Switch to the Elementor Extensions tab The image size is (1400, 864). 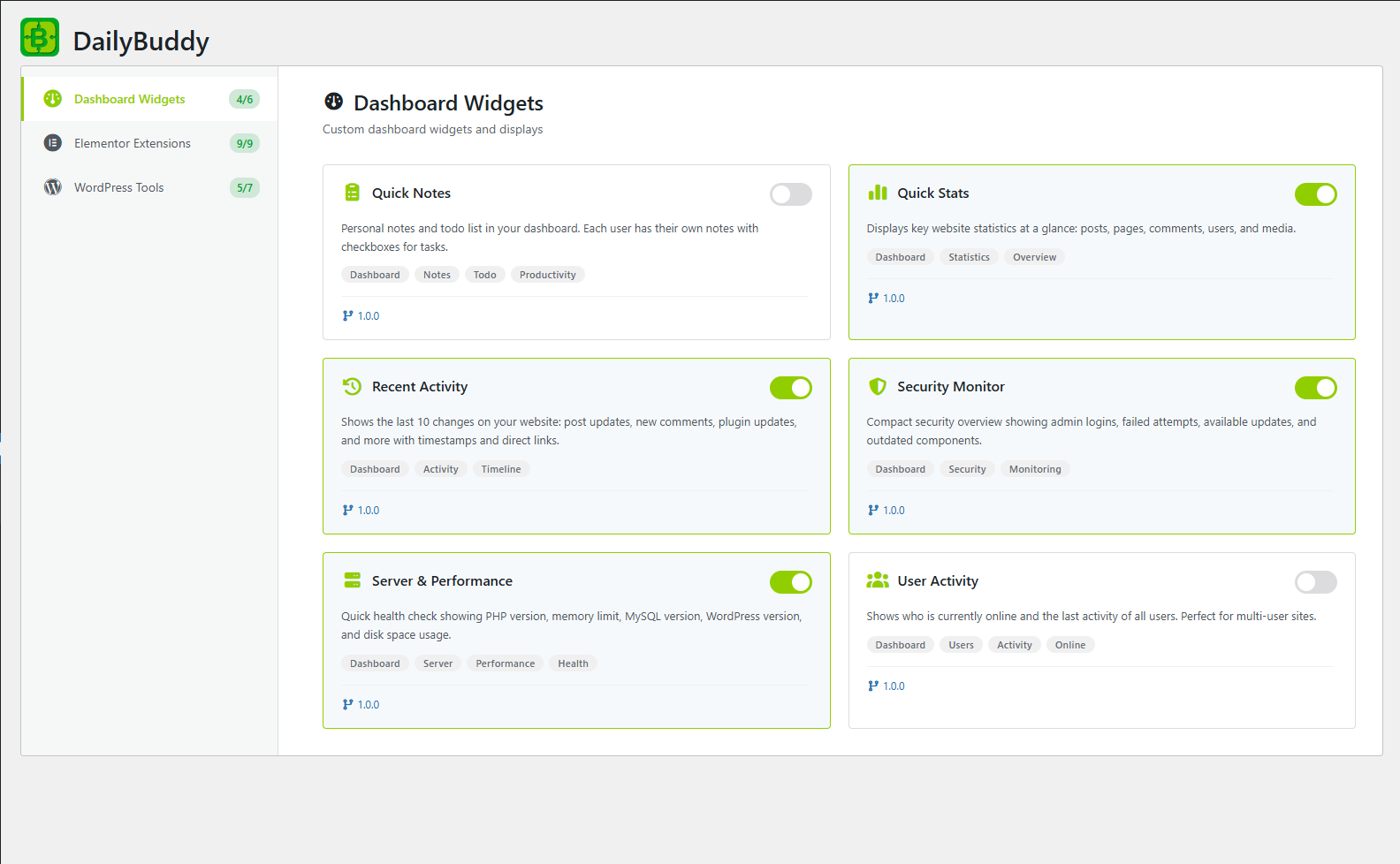pos(133,143)
